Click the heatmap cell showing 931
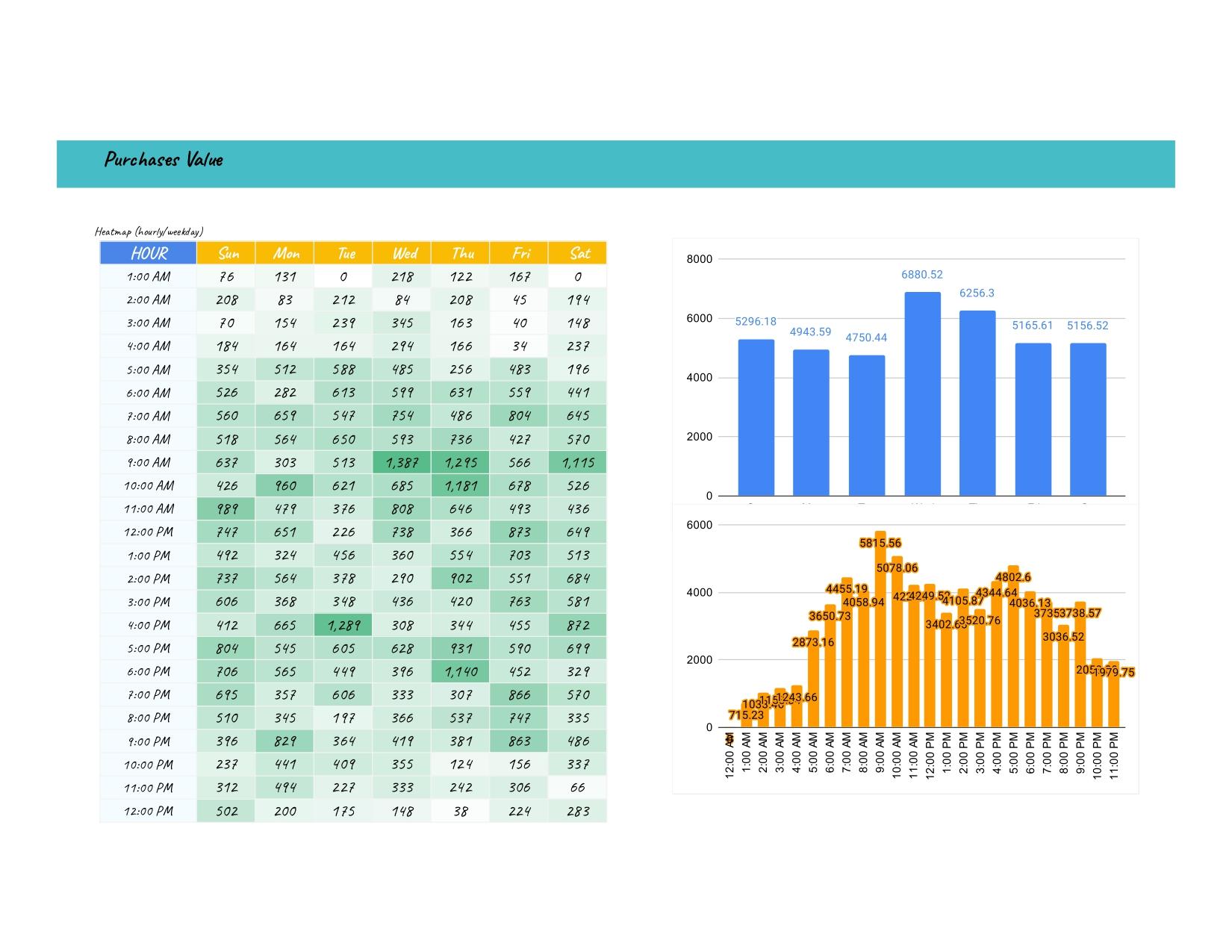1232x952 pixels. [461, 648]
